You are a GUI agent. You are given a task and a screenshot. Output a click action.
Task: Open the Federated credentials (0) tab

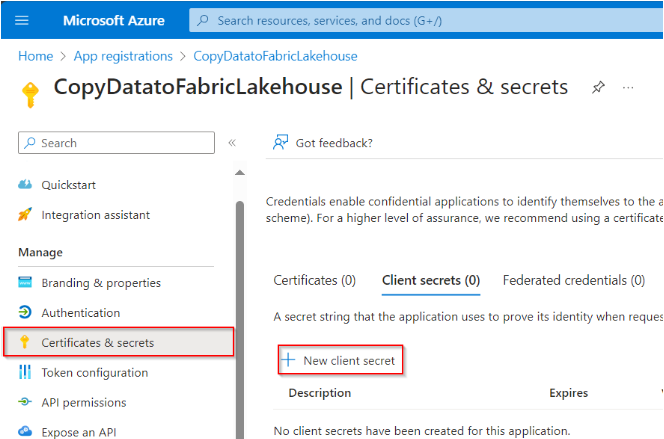[574, 280]
